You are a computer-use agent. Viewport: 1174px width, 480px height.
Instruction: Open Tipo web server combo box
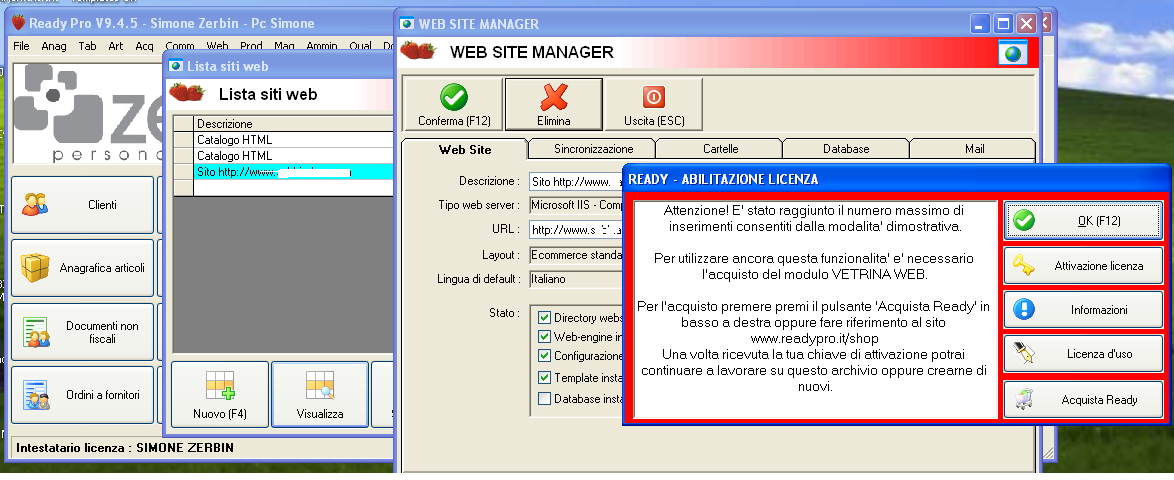(x=576, y=204)
